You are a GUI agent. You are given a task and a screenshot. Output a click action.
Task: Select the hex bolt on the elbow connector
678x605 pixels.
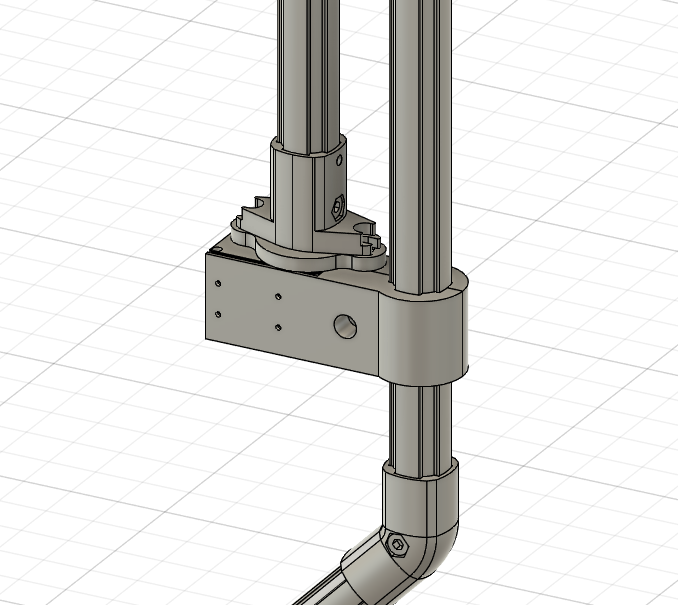point(398,546)
